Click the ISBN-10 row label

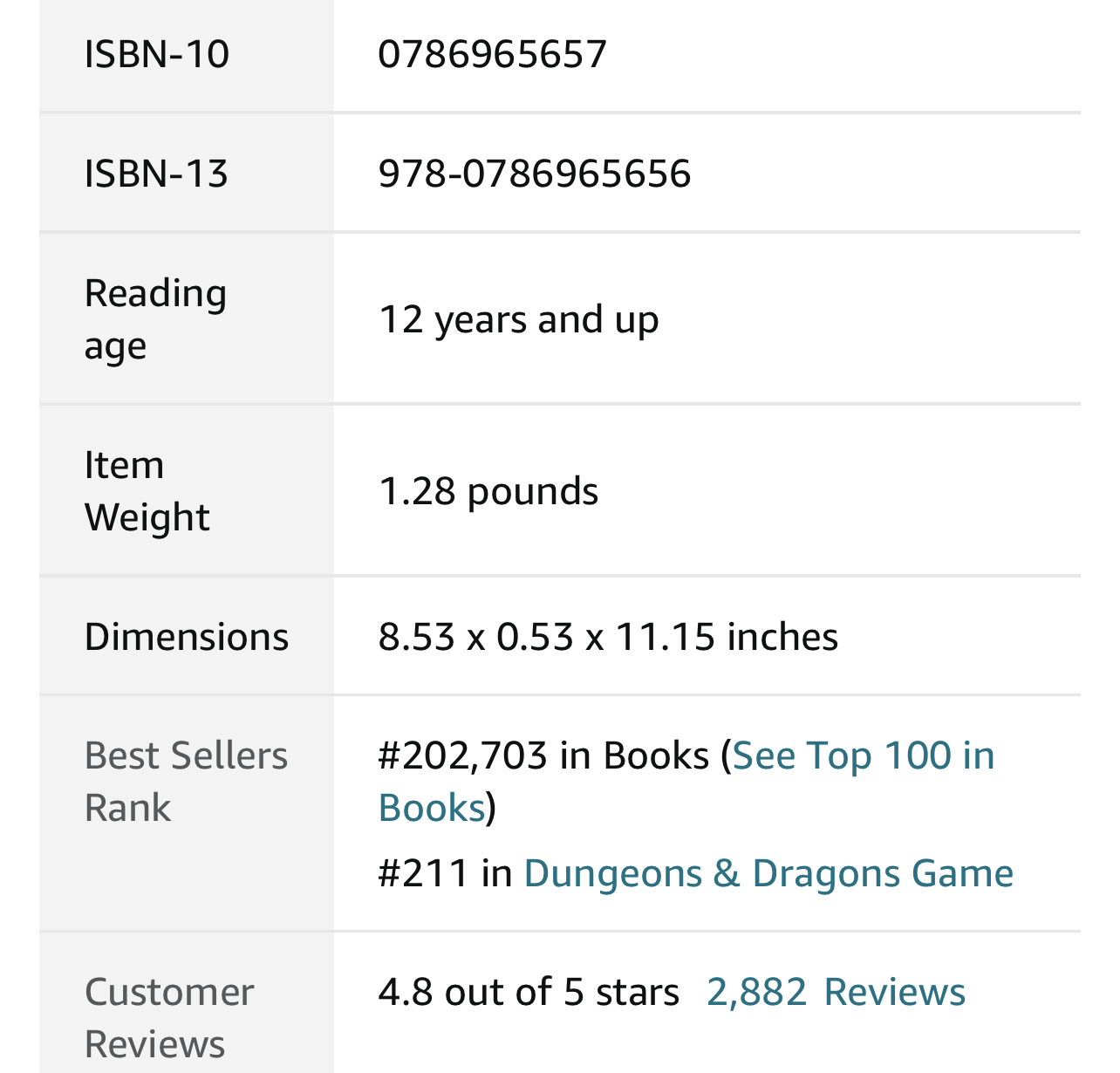pyautogui.click(x=157, y=54)
